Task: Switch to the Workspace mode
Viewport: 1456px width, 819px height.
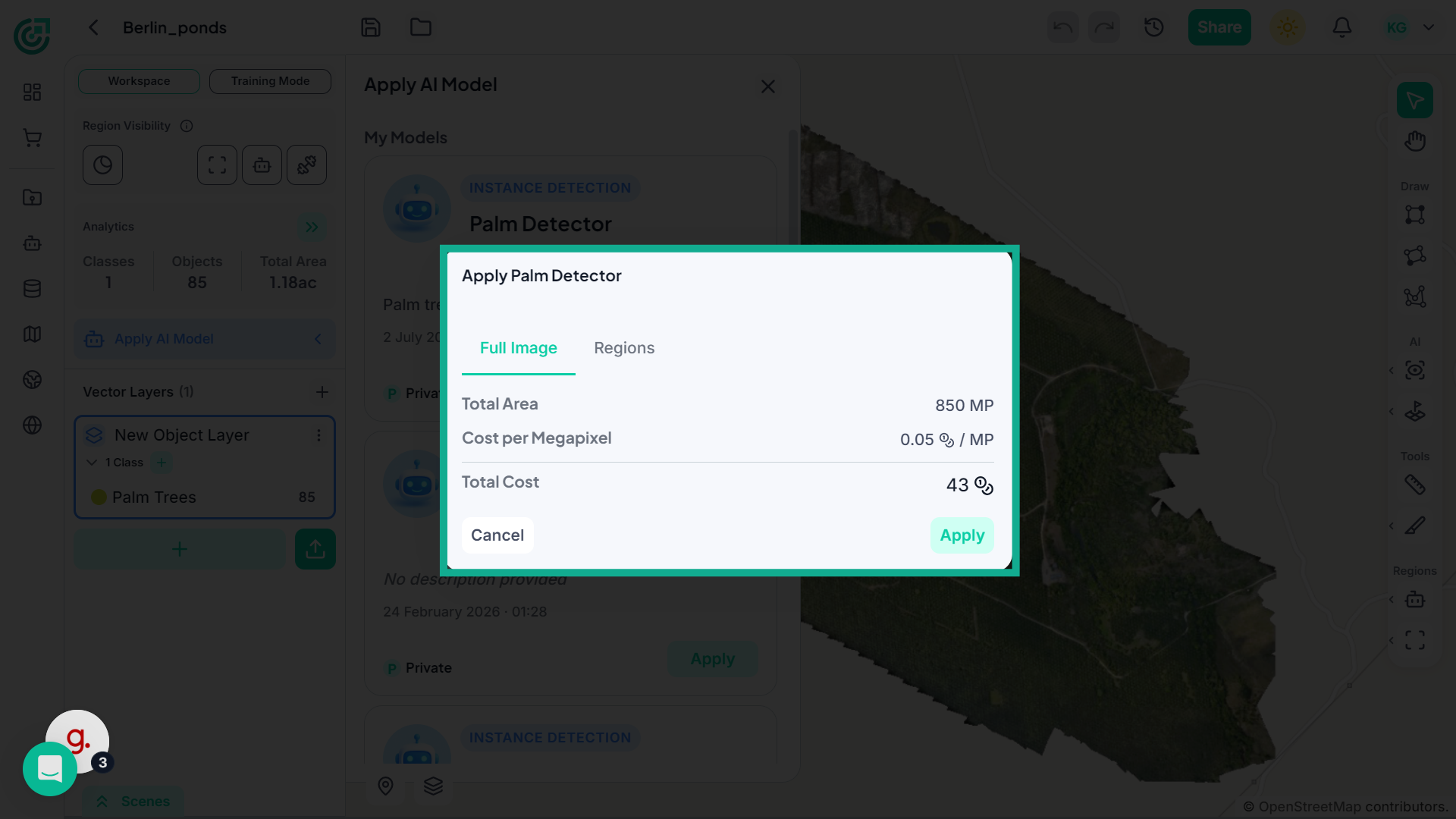Action: [x=139, y=81]
